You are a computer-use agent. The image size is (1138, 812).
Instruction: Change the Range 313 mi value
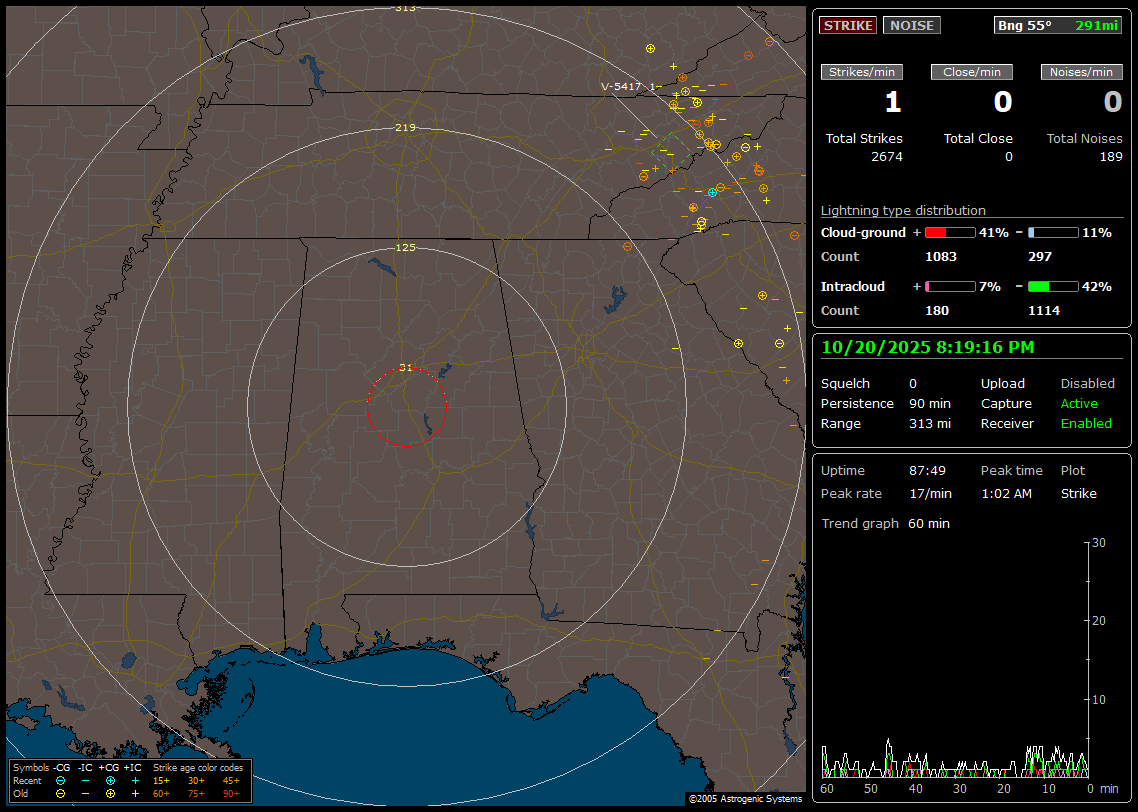[x=929, y=423]
